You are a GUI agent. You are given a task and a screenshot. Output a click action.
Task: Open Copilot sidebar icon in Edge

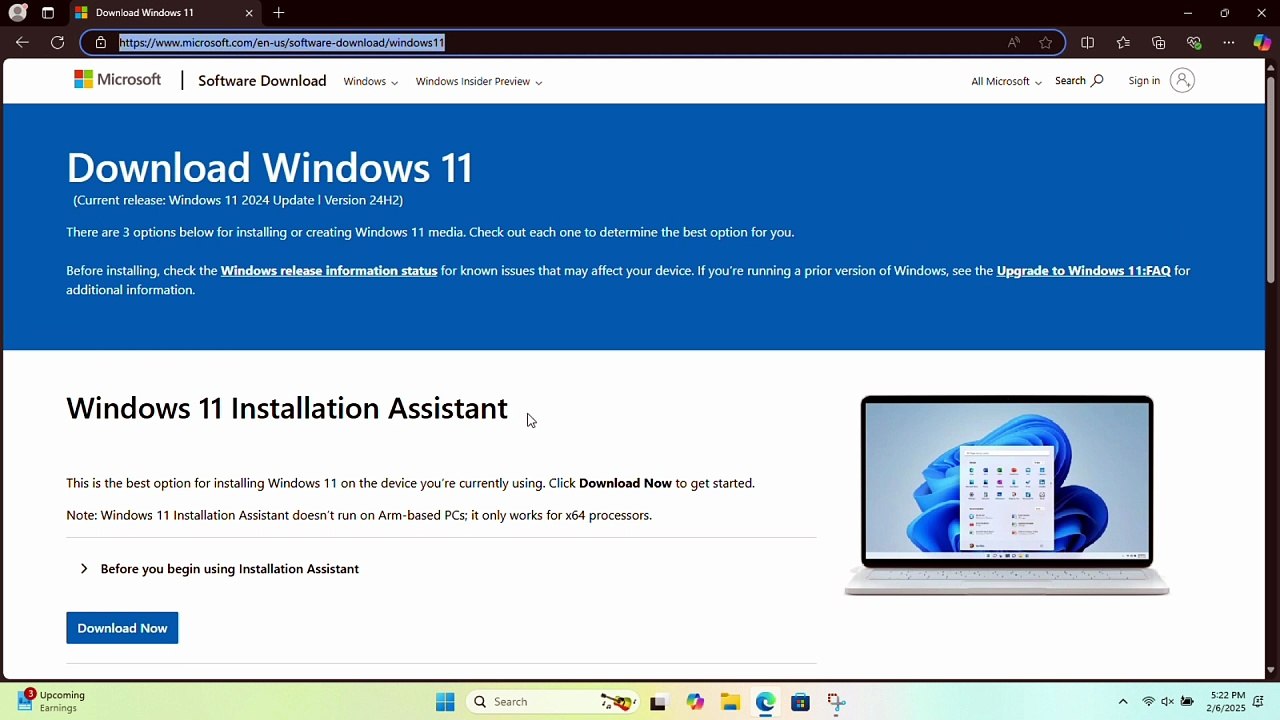point(1262,42)
